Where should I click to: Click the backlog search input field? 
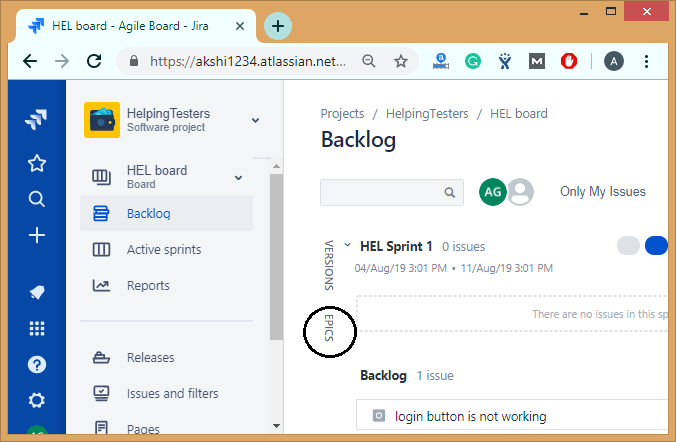[392, 192]
